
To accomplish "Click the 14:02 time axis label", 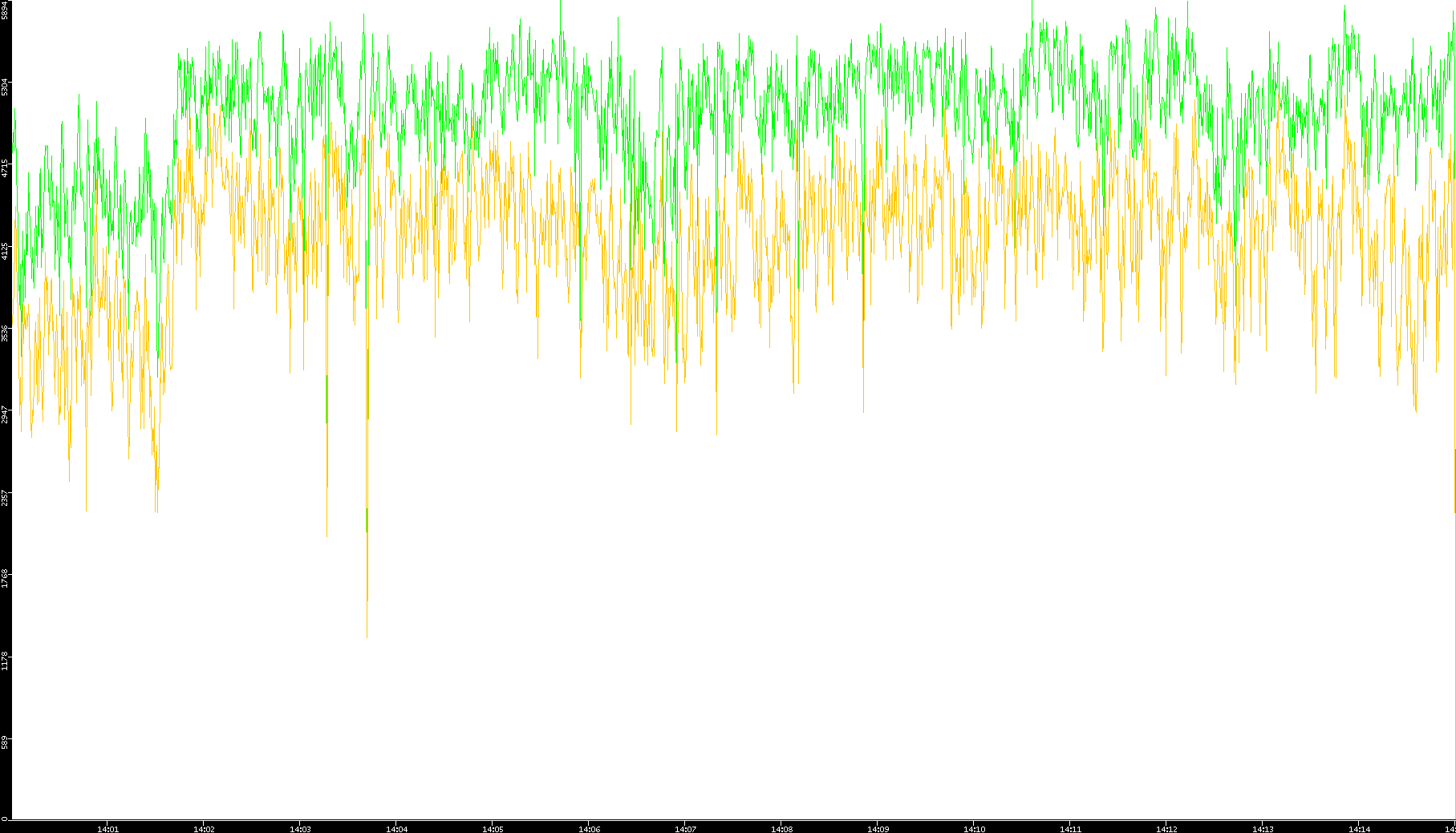I will 204,829.
